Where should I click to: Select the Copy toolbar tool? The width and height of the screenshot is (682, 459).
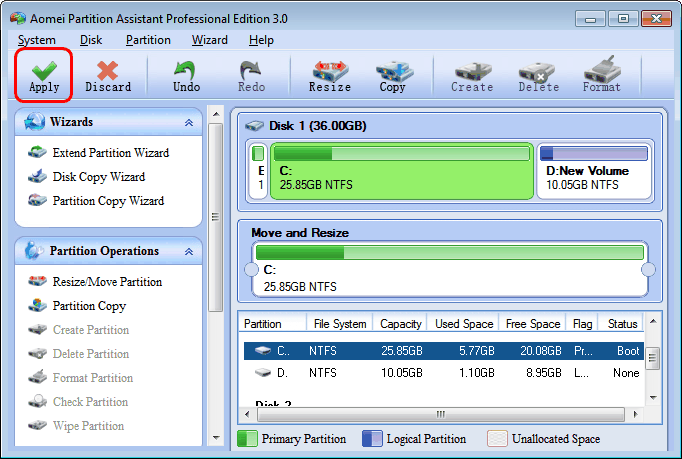click(393, 76)
